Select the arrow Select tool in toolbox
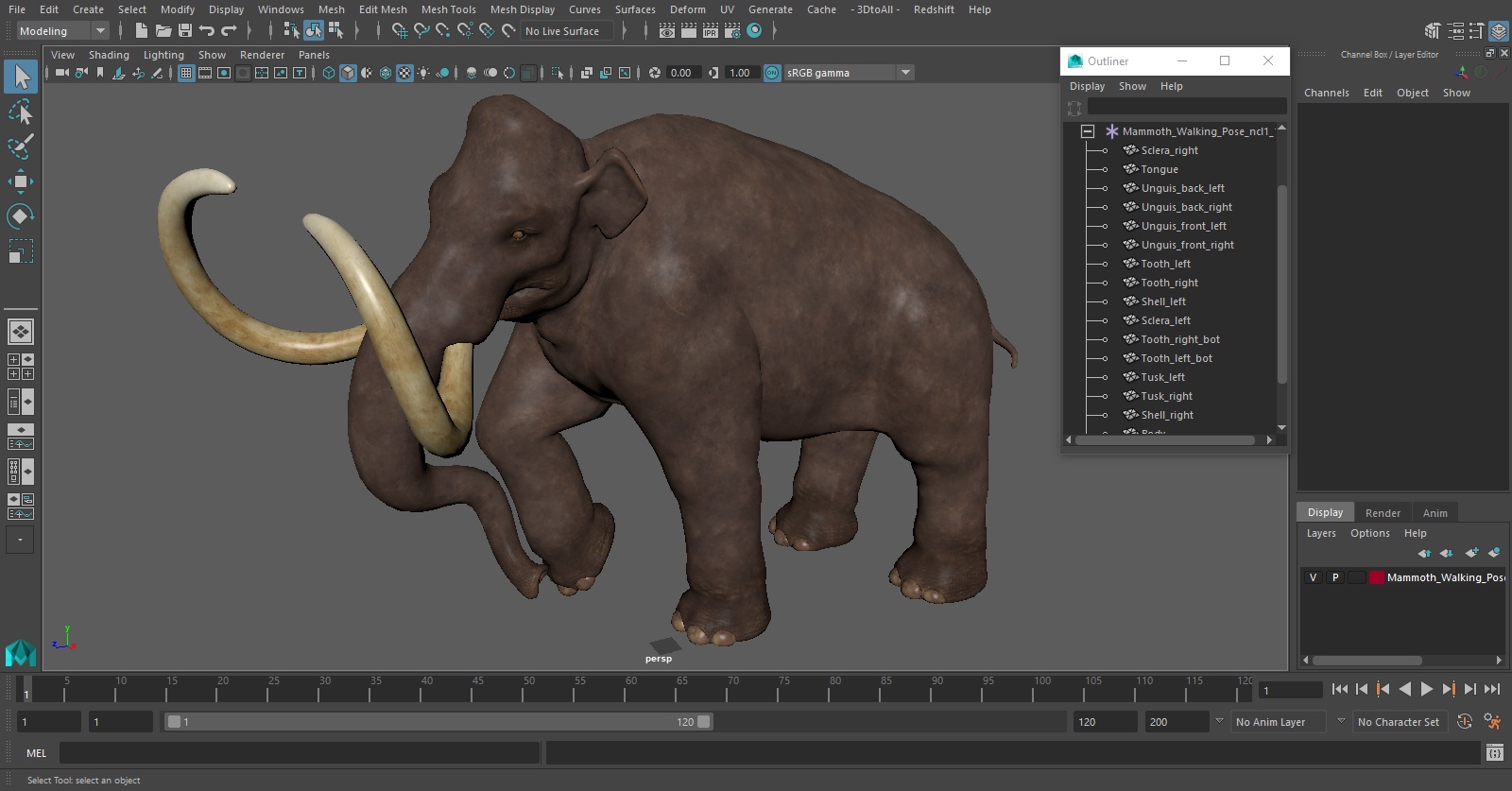1512x791 pixels. pos(21,77)
